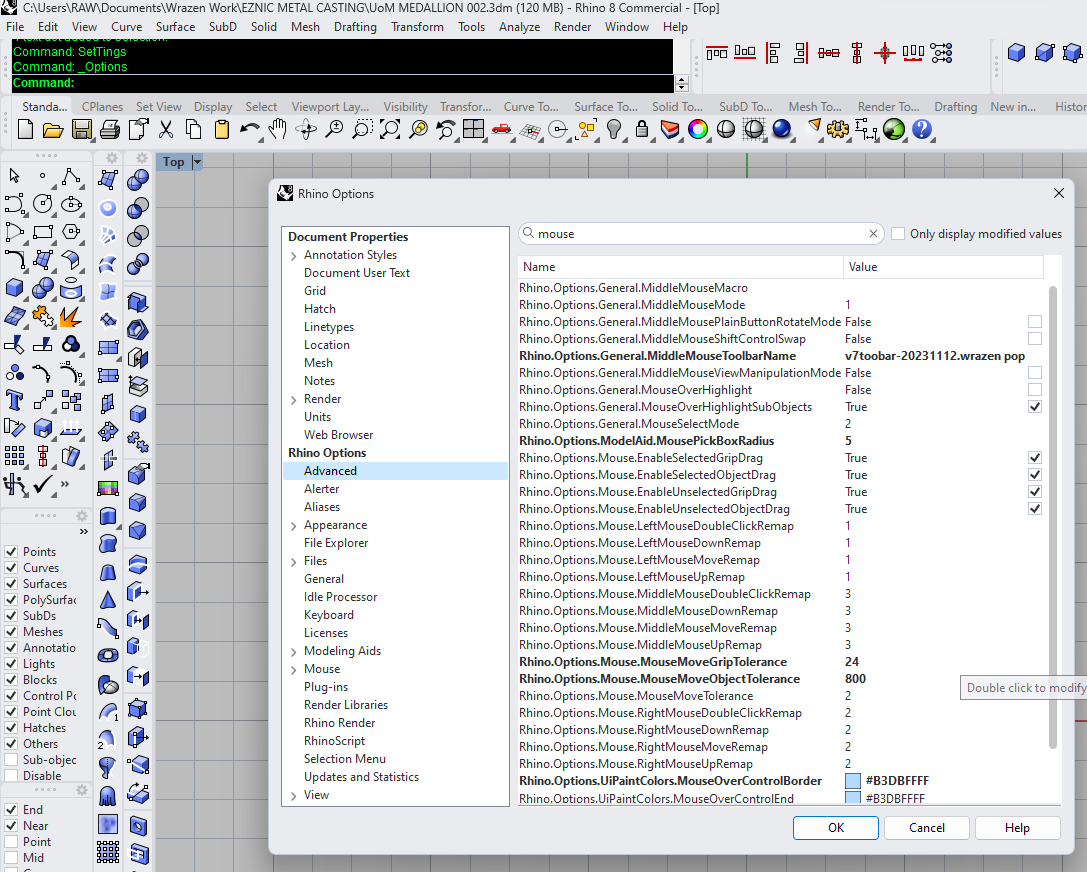This screenshot has height=872, width=1087.
Task: Click the New file icon in Standard toolbar
Action: (25, 130)
